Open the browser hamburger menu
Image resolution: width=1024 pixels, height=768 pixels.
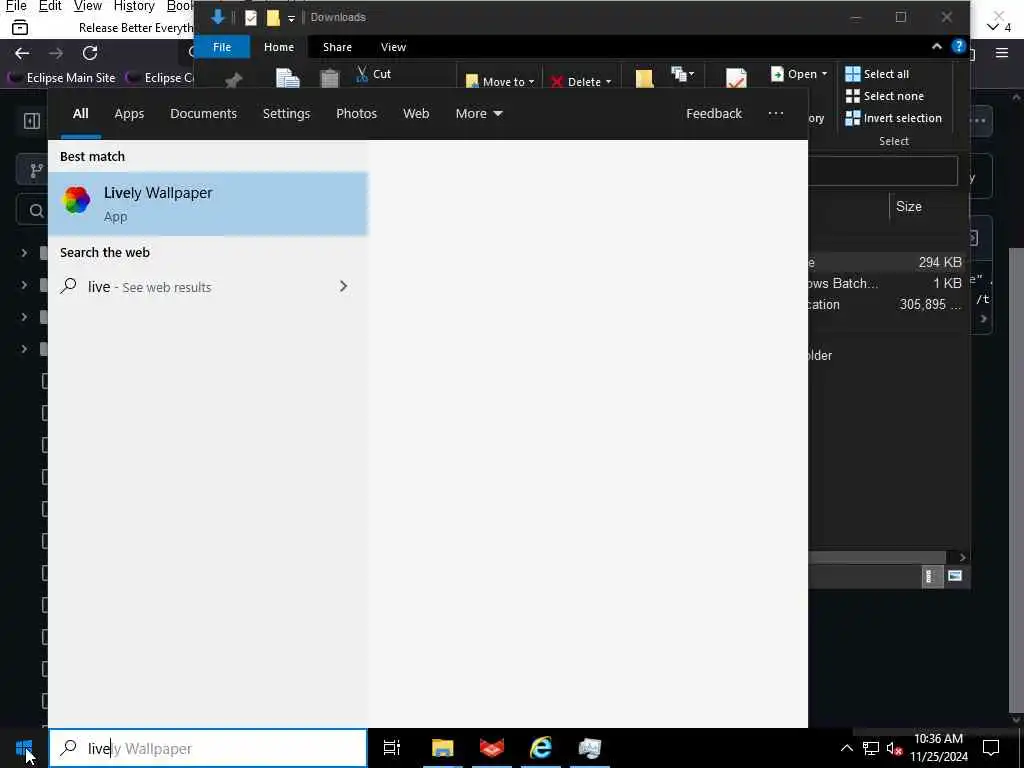tap(1002, 53)
